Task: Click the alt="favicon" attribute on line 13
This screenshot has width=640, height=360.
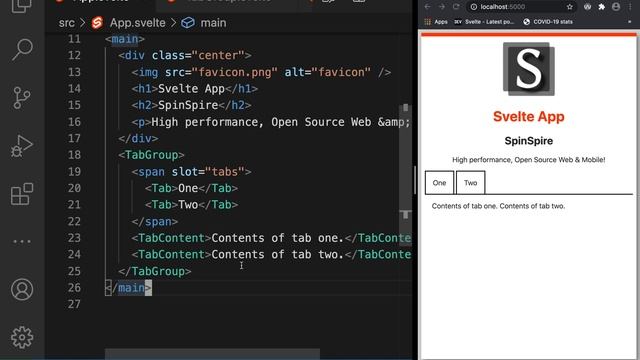Action: [x=328, y=72]
